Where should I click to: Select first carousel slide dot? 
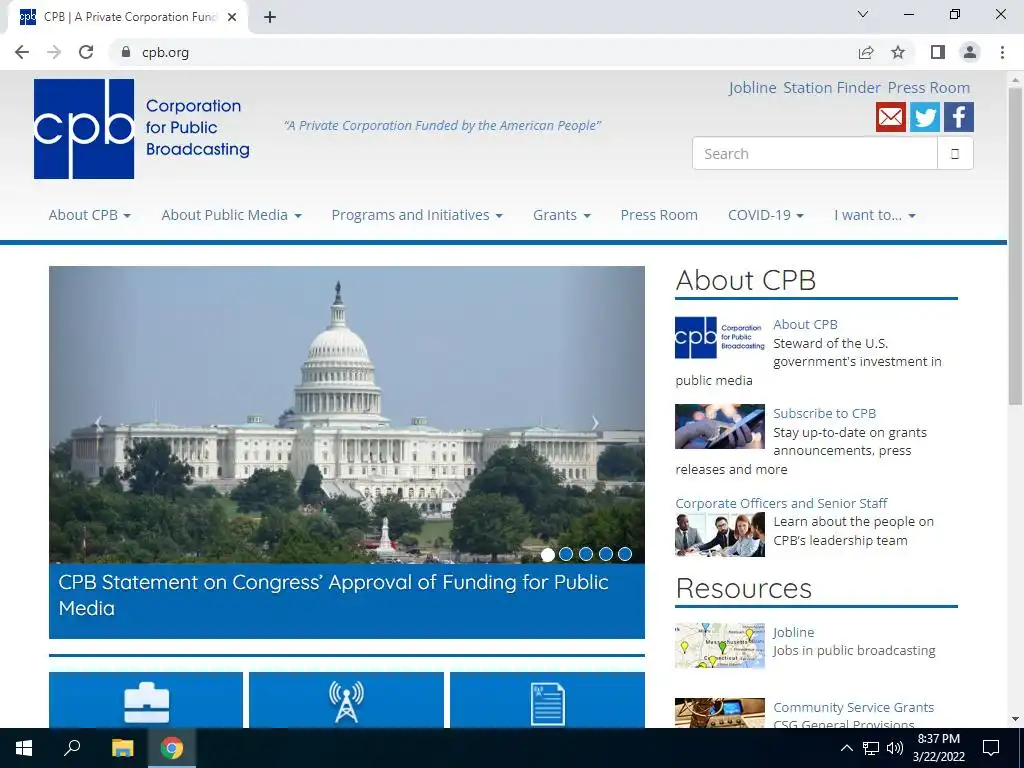[x=548, y=554]
